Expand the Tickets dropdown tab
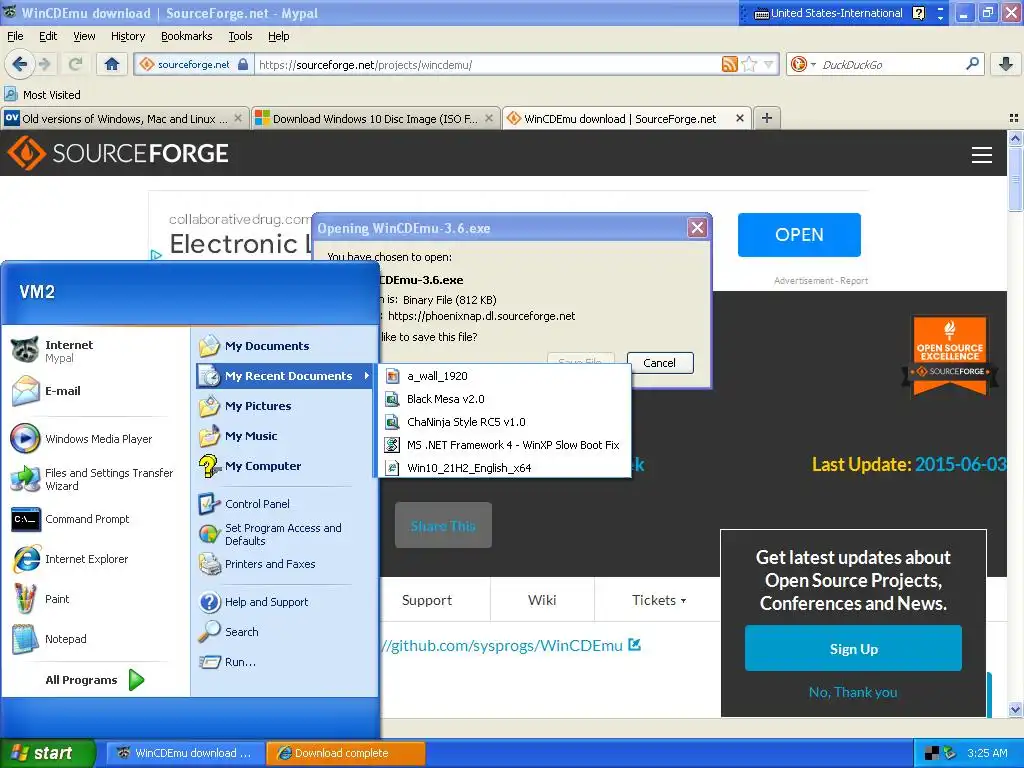Screen dimensions: 1024x768 click(x=658, y=600)
